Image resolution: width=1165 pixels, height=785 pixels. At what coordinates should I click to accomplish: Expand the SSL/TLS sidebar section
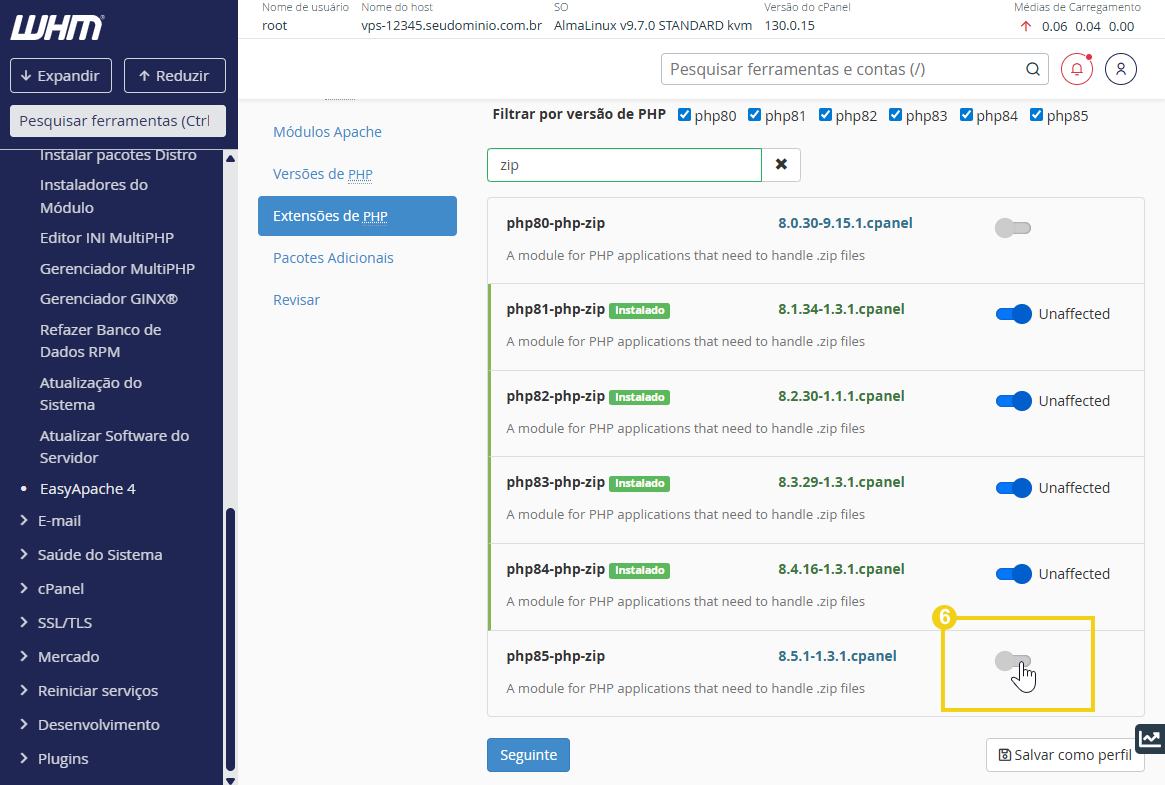tap(66, 622)
